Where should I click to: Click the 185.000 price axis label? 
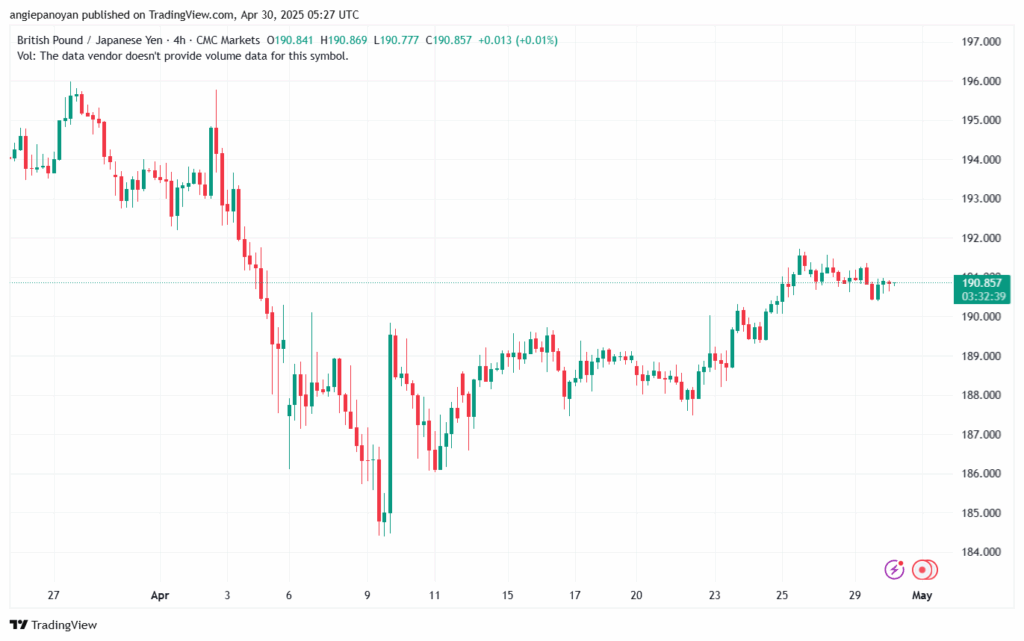[981, 513]
